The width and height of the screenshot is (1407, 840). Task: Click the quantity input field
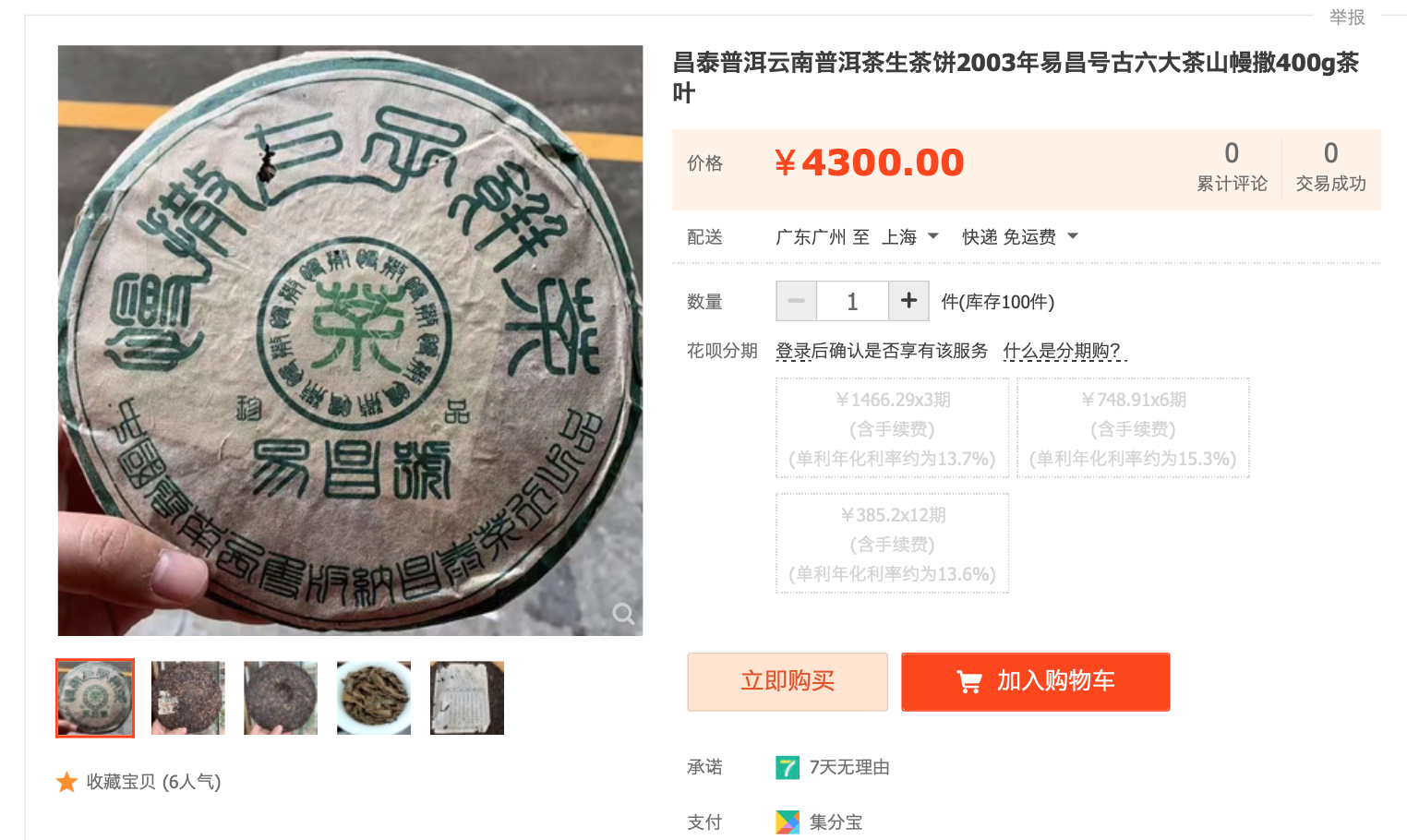[852, 301]
